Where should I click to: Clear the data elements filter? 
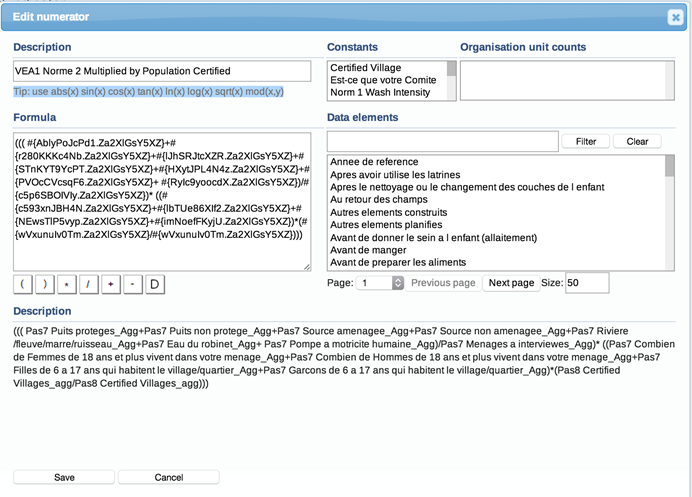637,142
